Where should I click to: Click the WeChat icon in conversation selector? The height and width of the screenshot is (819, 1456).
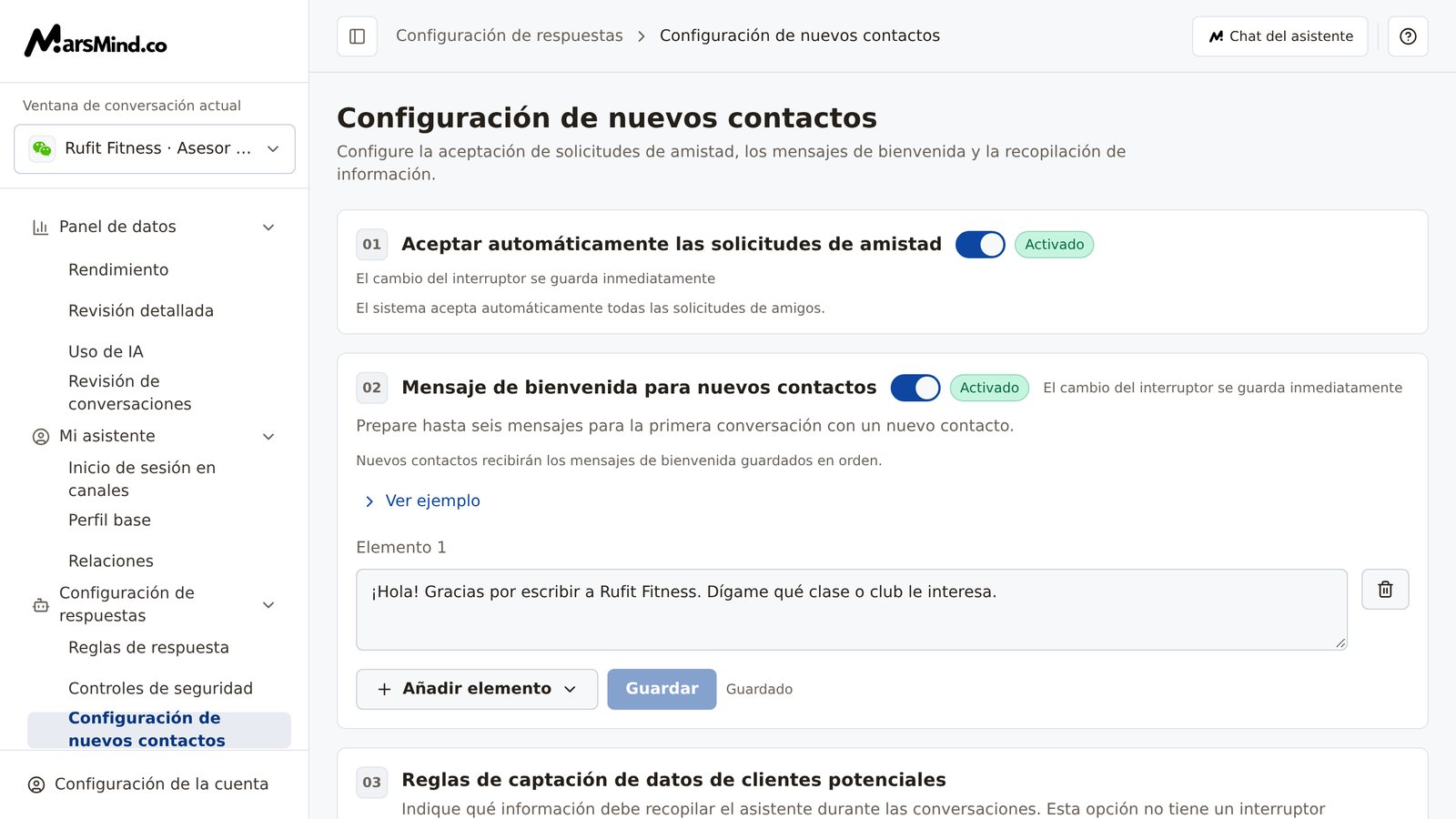(42, 148)
